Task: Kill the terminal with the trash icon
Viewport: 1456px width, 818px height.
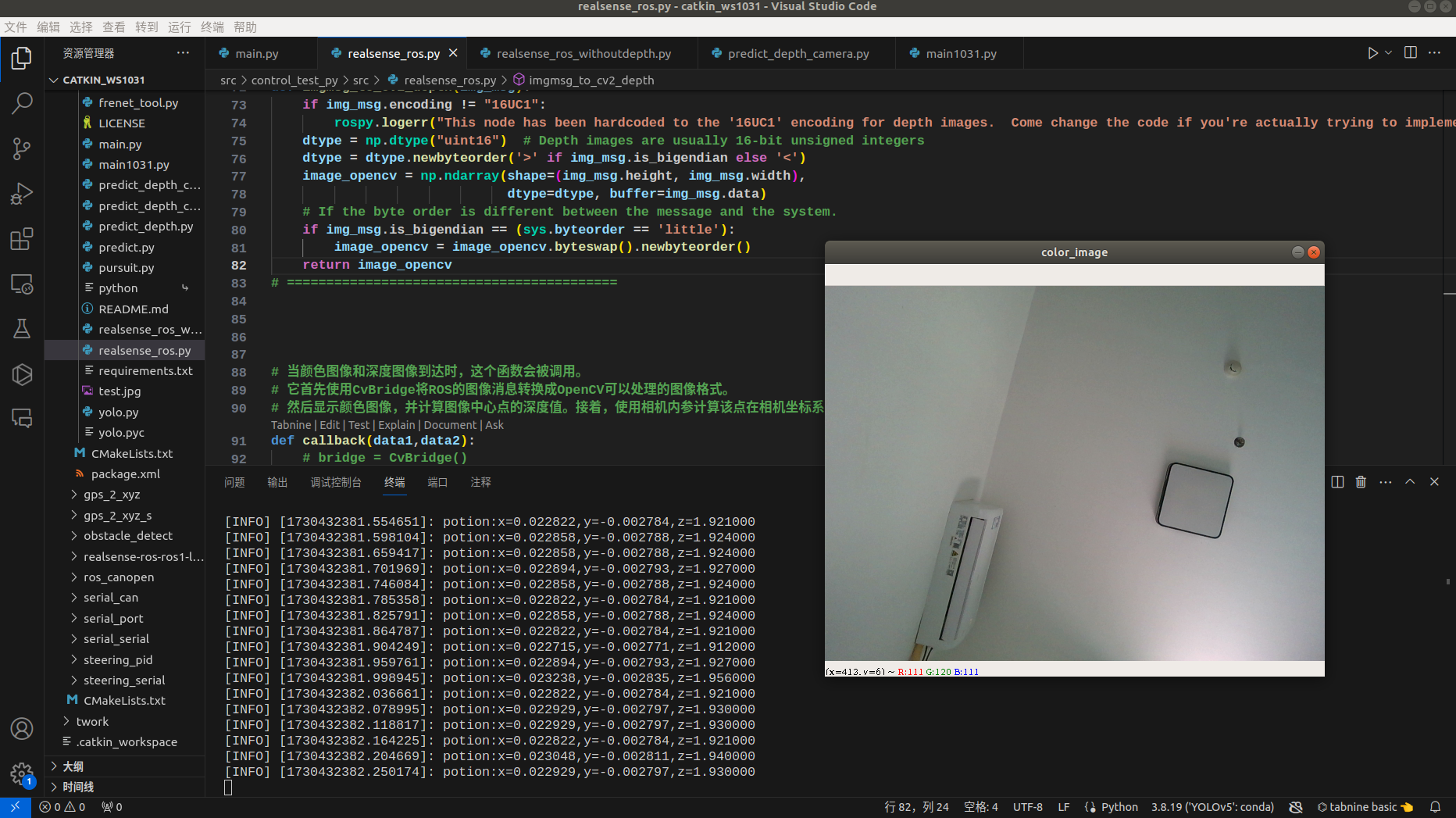Action: point(1361,482)
